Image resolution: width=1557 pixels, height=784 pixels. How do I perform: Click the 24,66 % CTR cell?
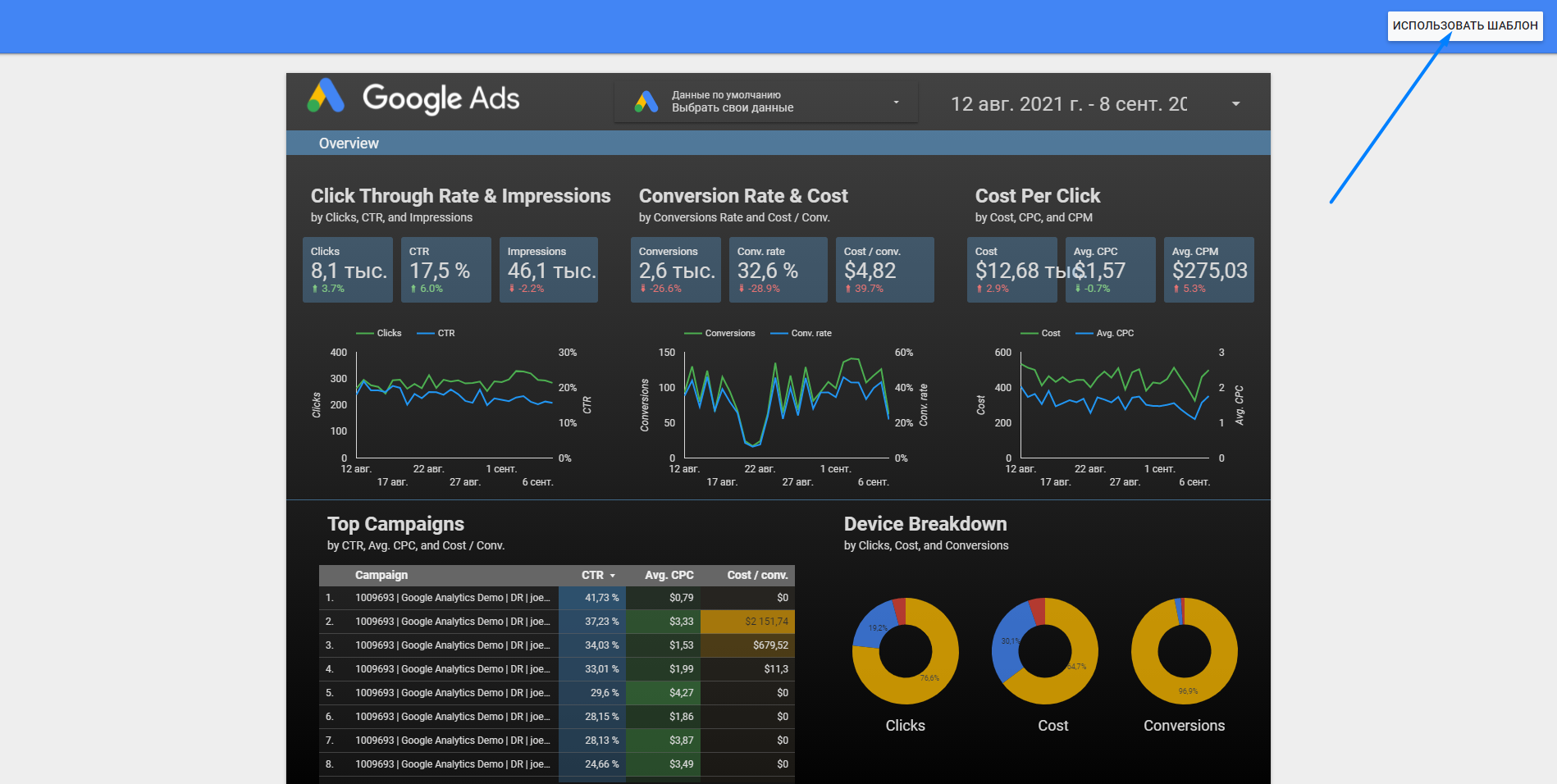pyautogui.click(x=592, y=764)
